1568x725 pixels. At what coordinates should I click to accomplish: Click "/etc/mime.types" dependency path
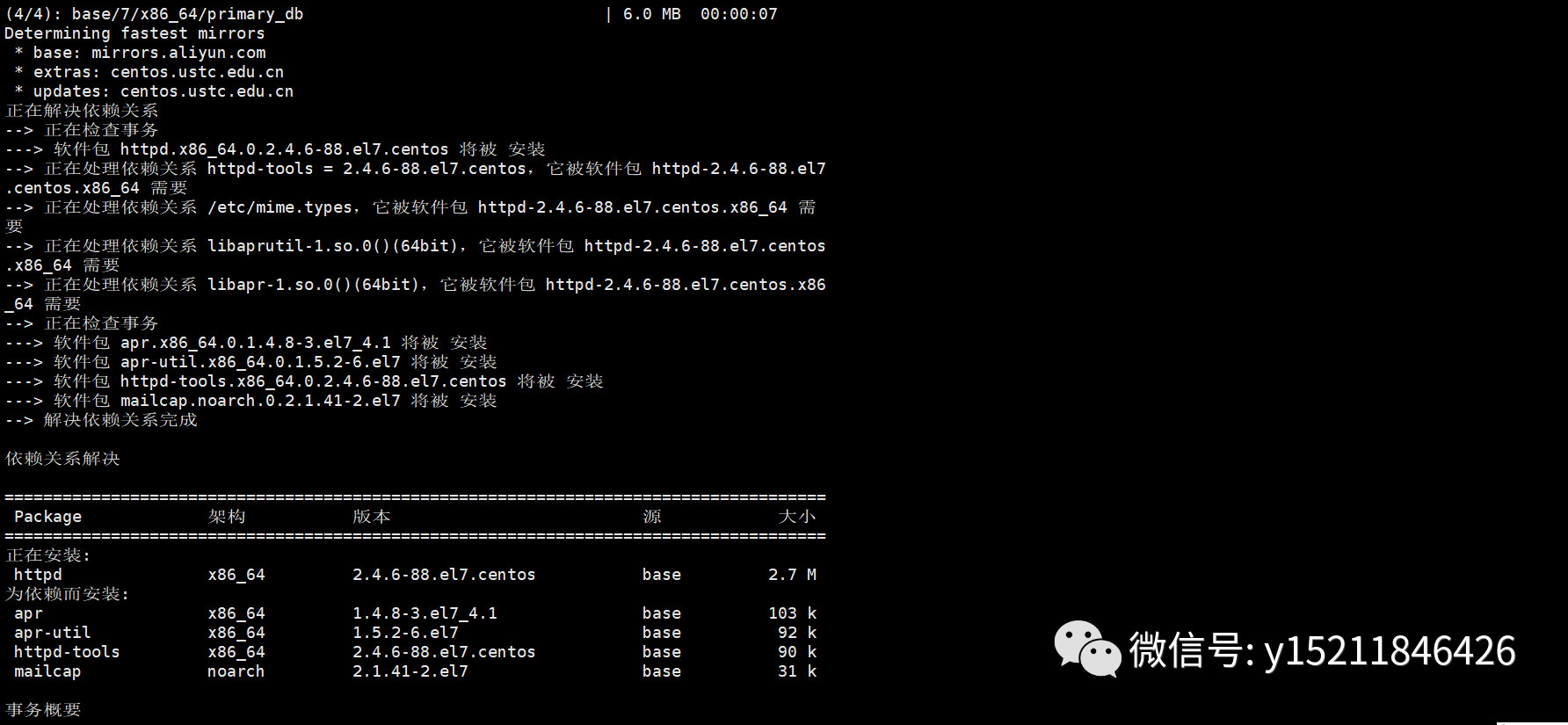click(x=279, y=207)
